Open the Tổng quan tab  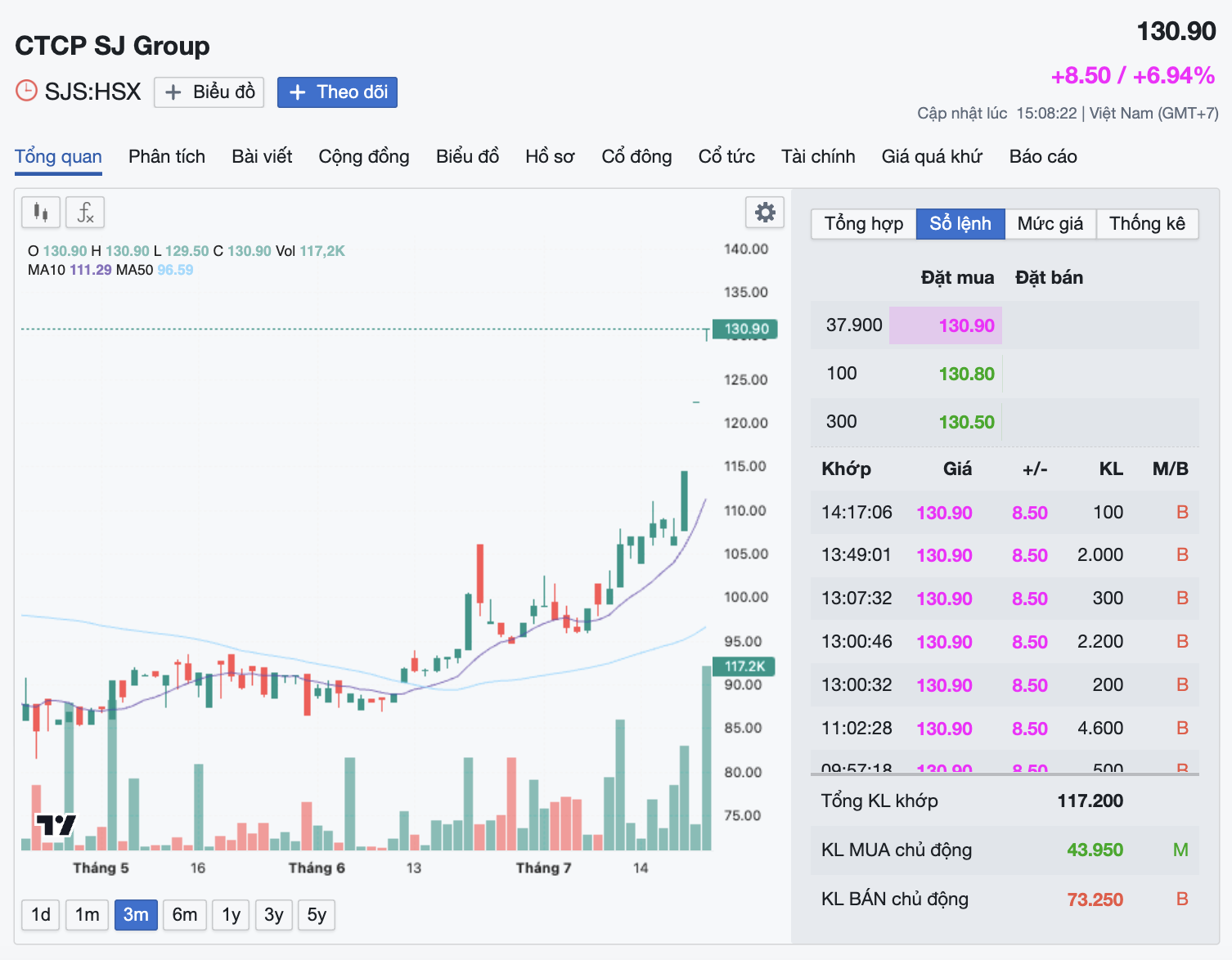click(58, 156)
